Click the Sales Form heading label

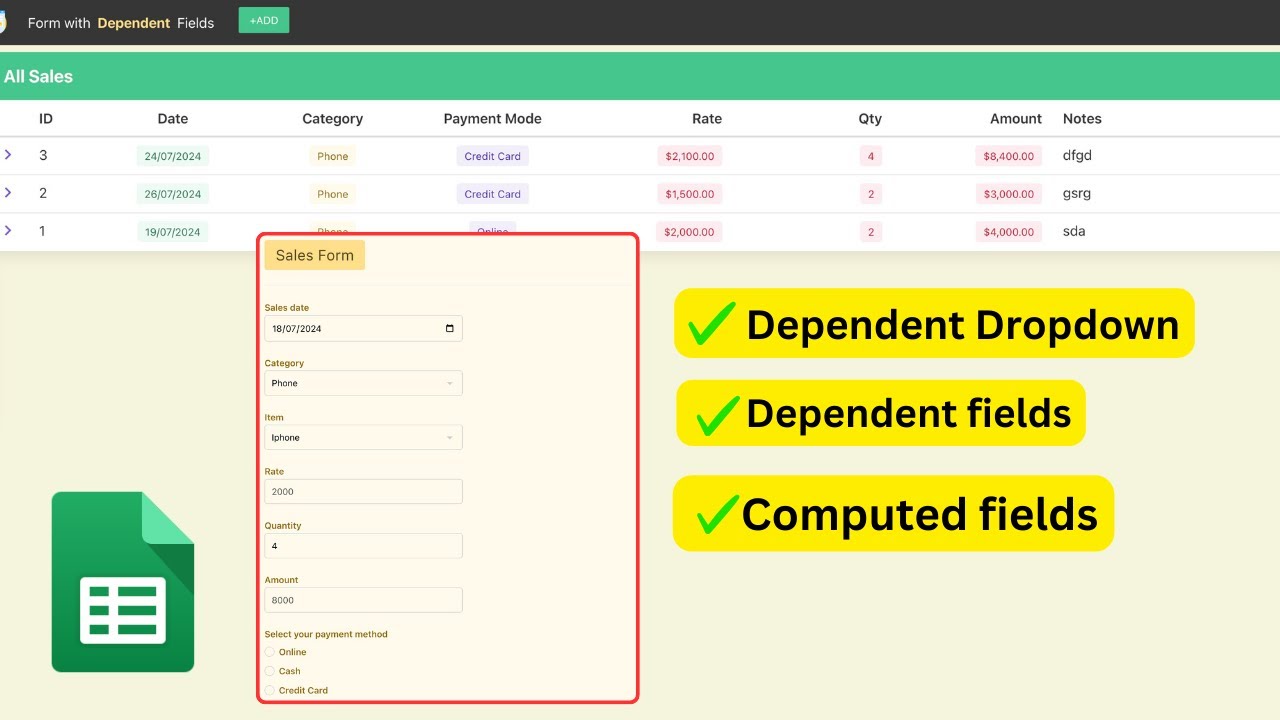click(315, 255)
